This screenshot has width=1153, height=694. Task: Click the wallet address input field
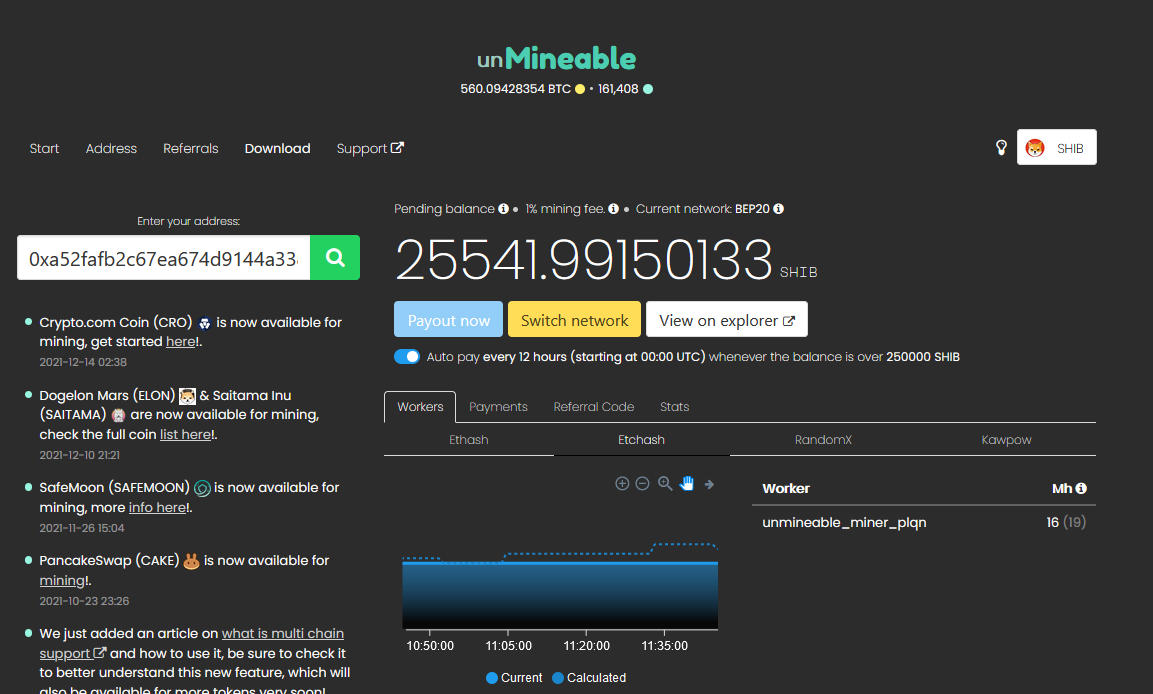(164, 258)
